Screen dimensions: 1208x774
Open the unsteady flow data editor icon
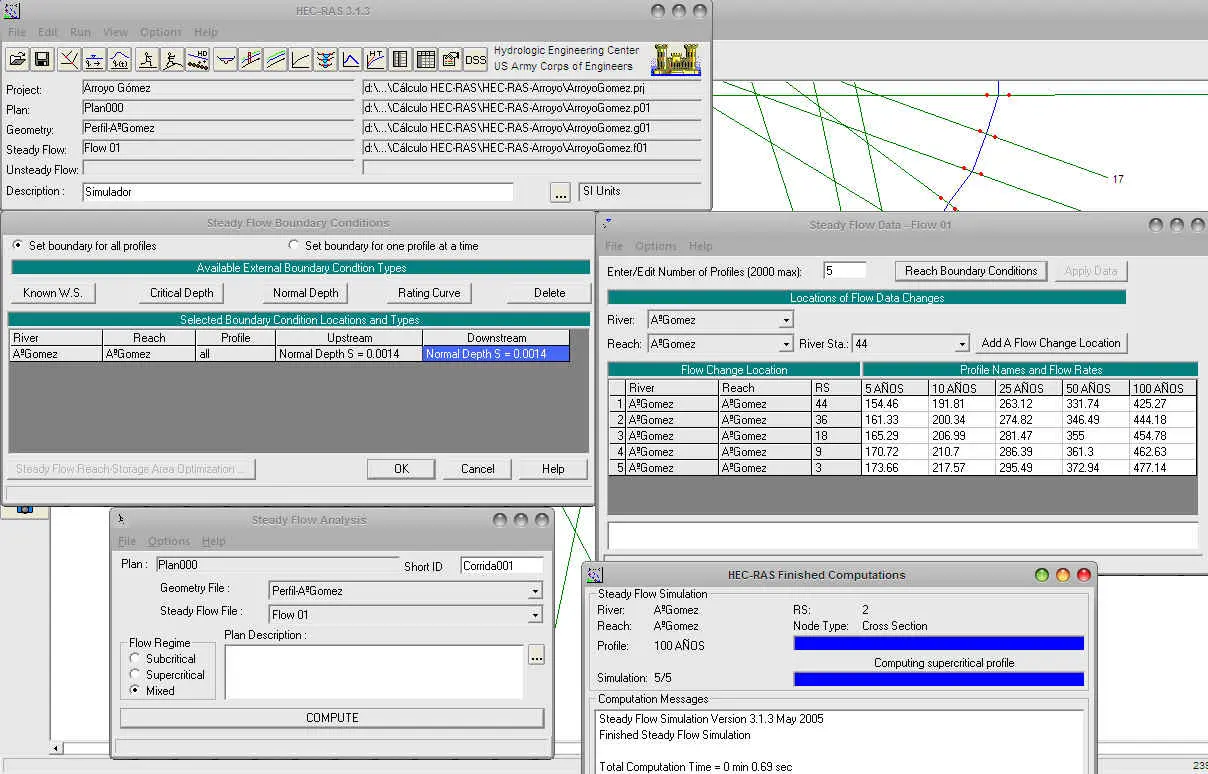point(119,59)
